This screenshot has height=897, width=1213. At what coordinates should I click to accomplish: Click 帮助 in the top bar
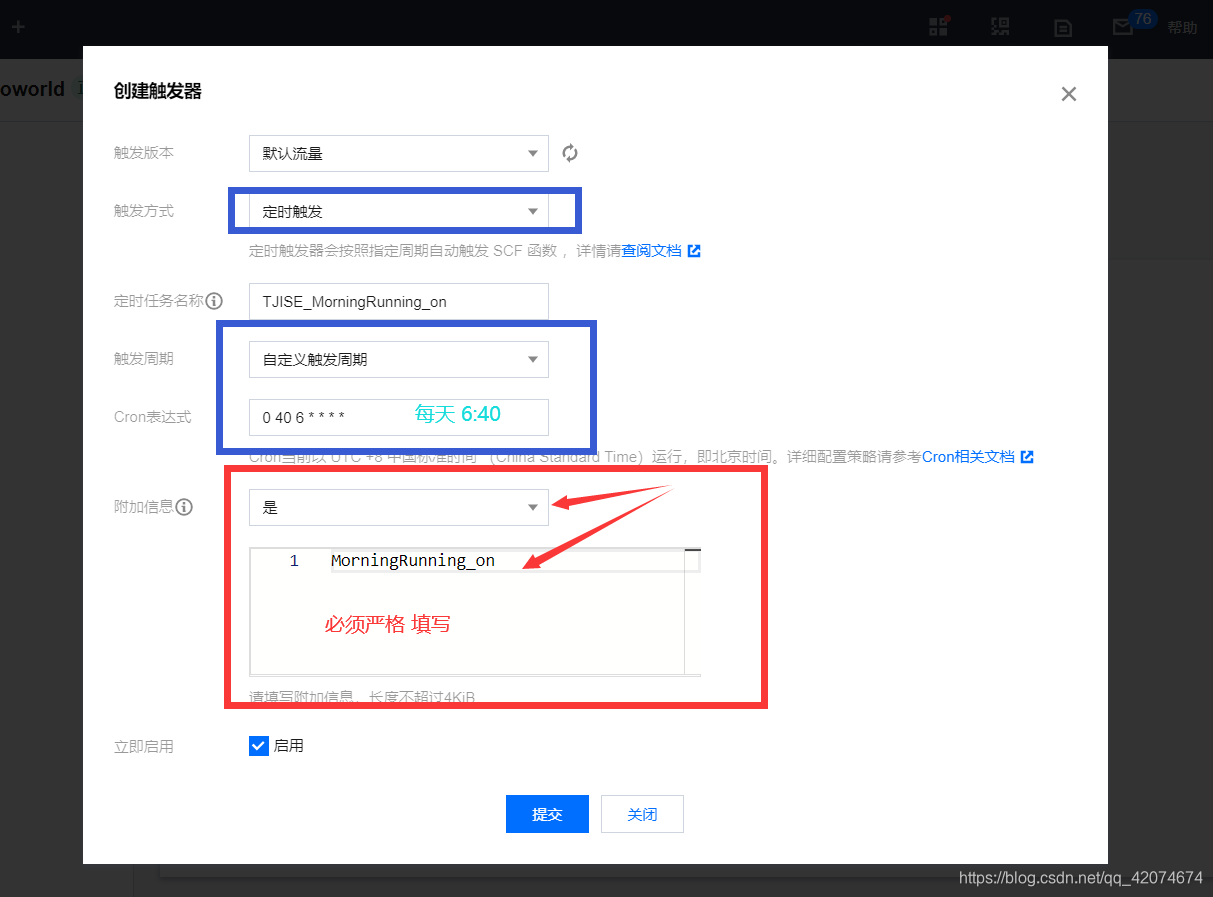point(1182,28)
